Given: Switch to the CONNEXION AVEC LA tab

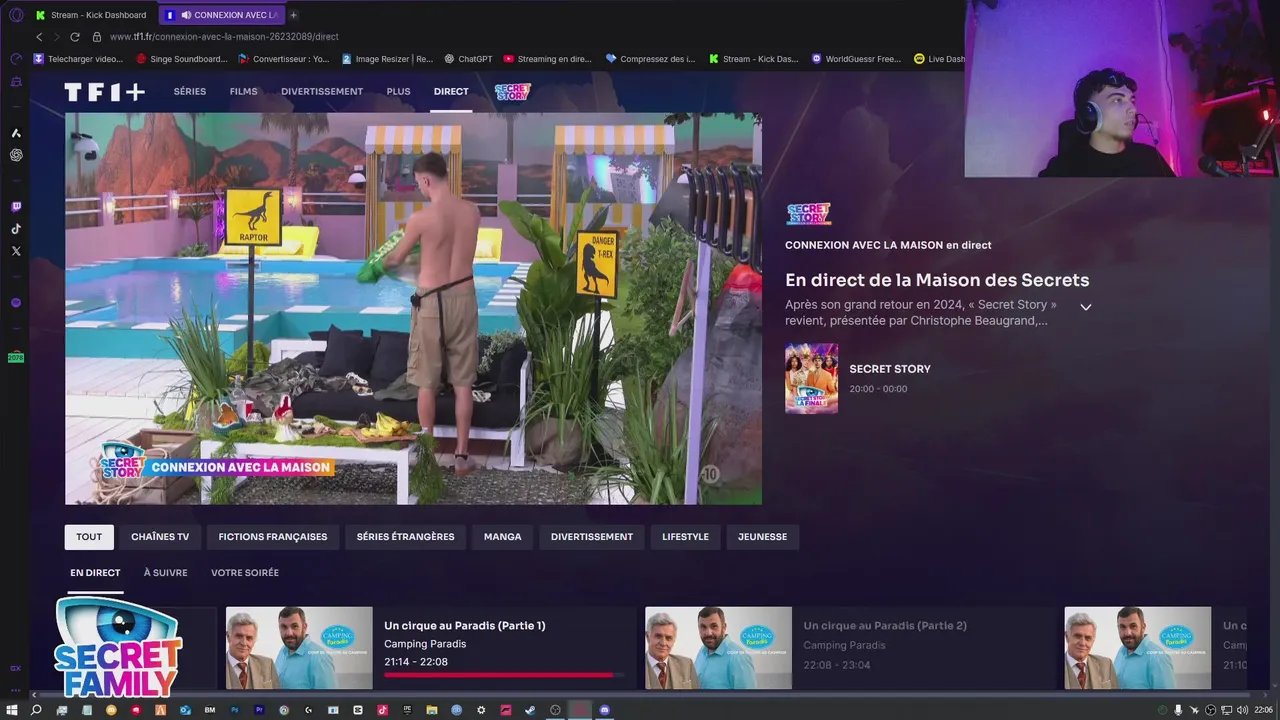Looking at the screenshot, I should pos(221,15).
